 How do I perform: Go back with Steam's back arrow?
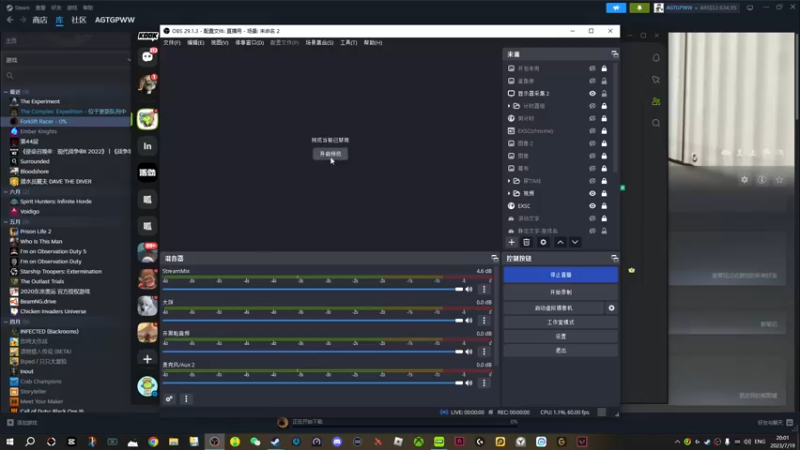point(10,20)
